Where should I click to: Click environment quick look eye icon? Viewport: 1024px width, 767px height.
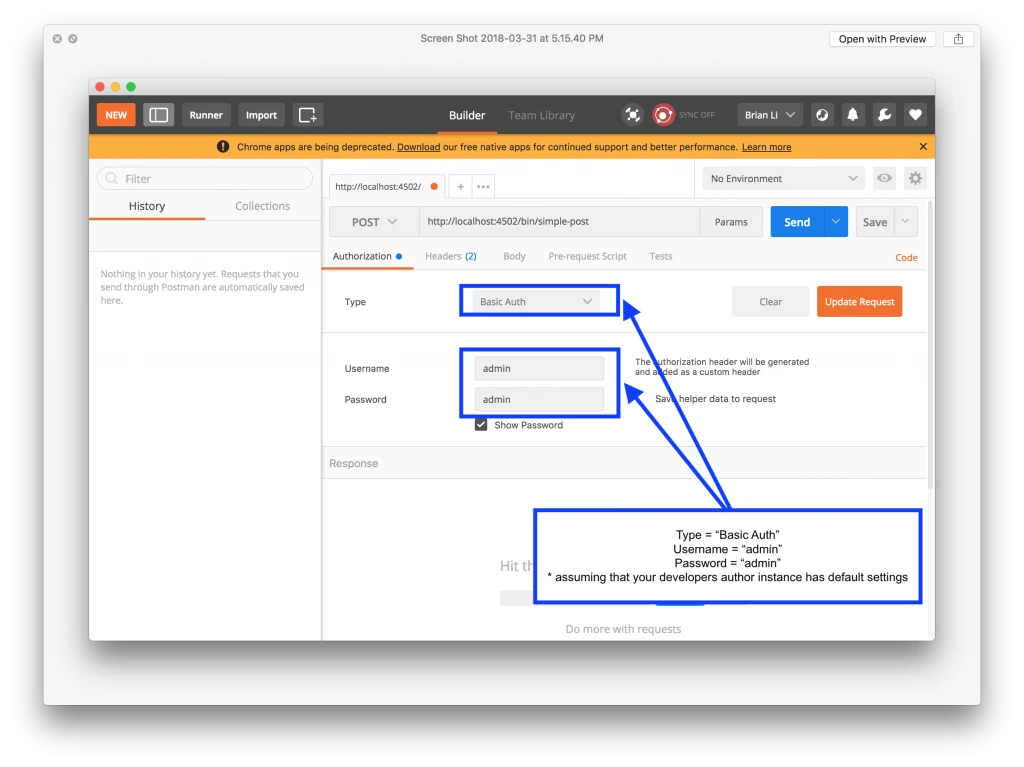tap(884, 178)
